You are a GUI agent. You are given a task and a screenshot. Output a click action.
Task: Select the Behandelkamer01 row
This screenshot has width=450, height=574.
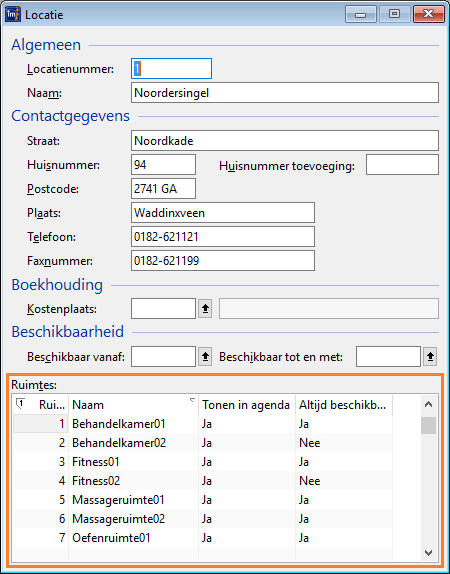202,424
